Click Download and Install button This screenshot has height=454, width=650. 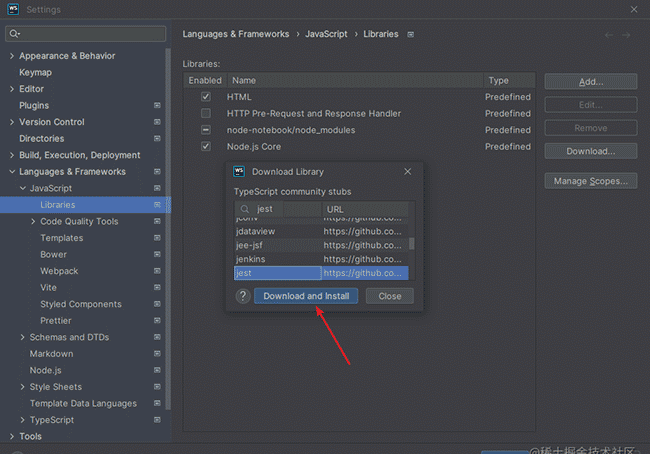[x=306, y=296]
